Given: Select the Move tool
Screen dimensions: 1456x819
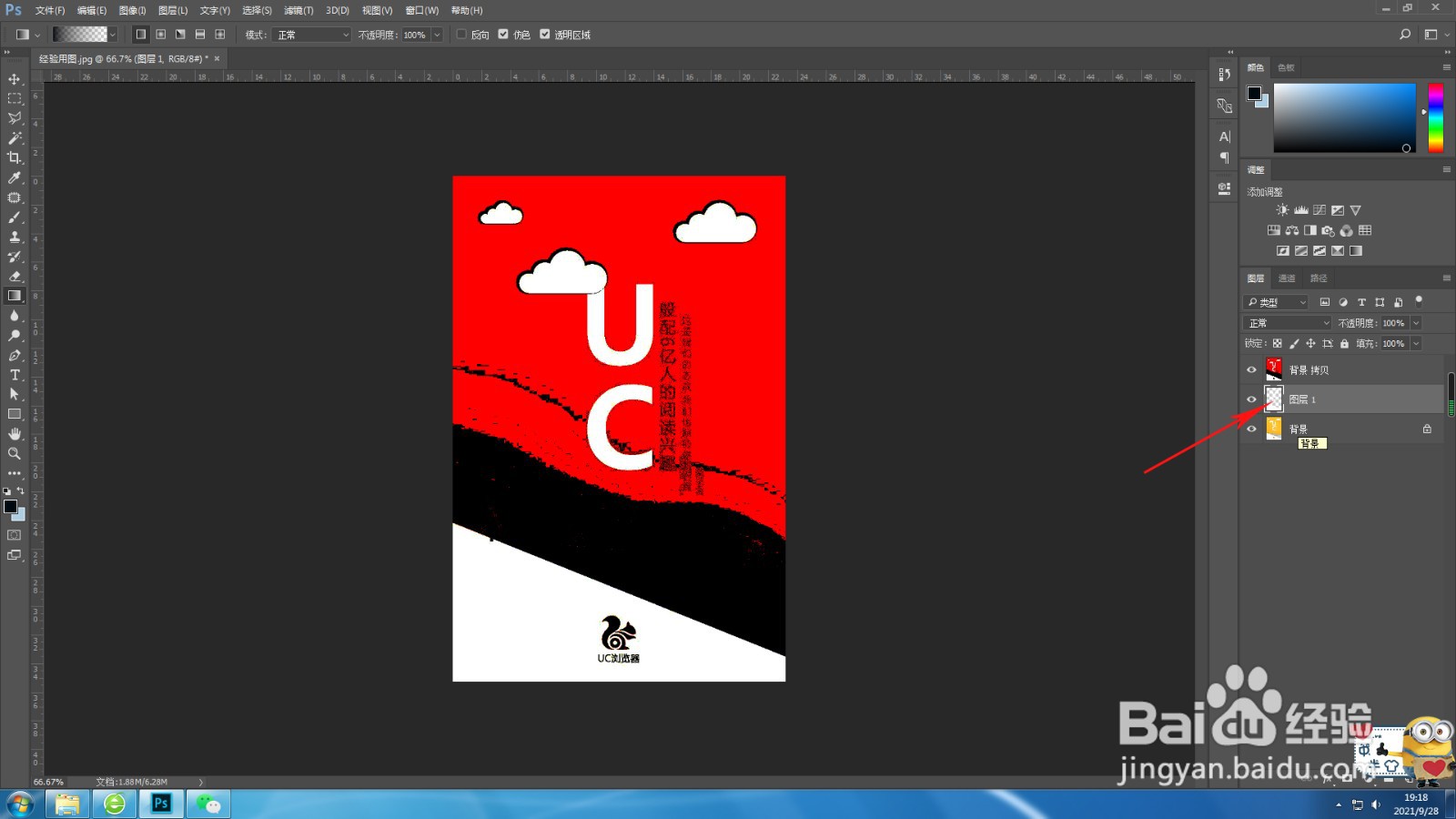Looking at the screenshot, I should click(x=15, y=79).
